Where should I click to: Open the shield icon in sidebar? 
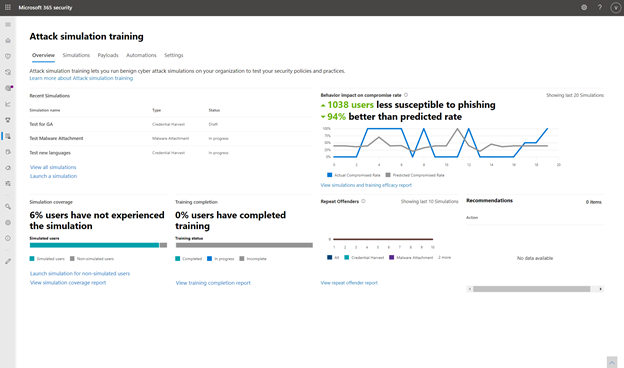(x=8, y=56)
